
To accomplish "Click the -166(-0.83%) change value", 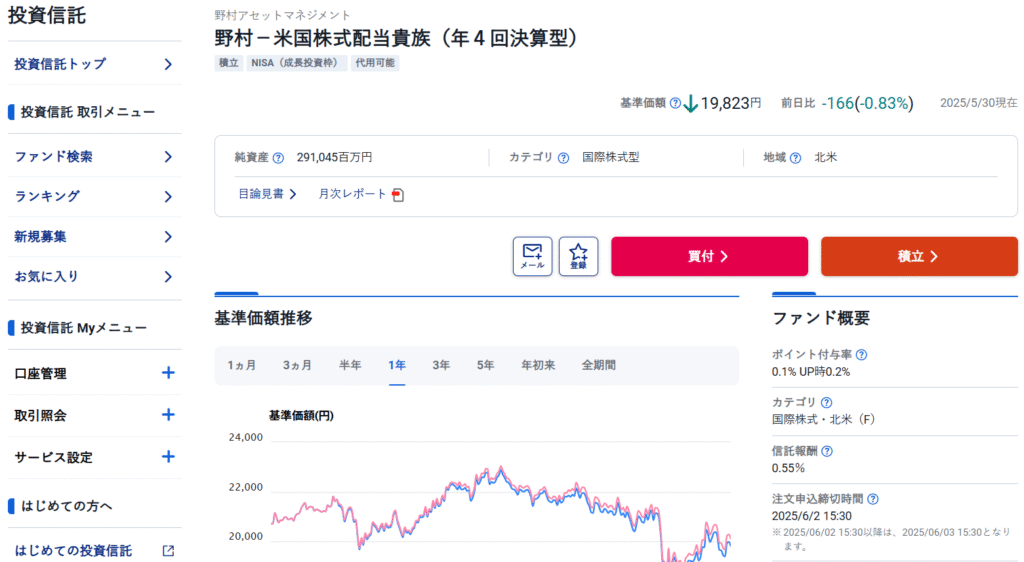I will click(x=867, y=103).
